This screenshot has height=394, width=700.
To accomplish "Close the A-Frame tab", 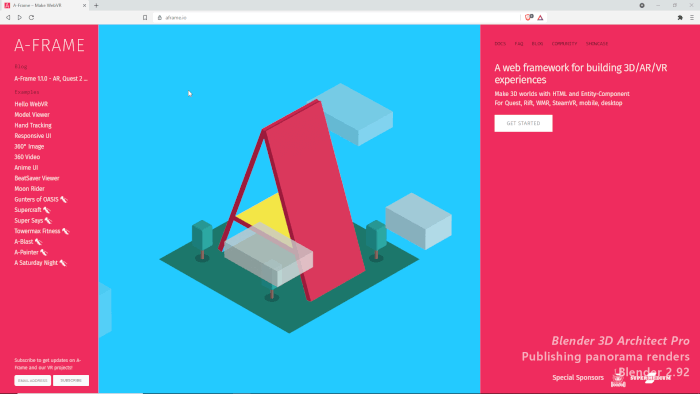I will pyautogui.click(x=84, y=5).
